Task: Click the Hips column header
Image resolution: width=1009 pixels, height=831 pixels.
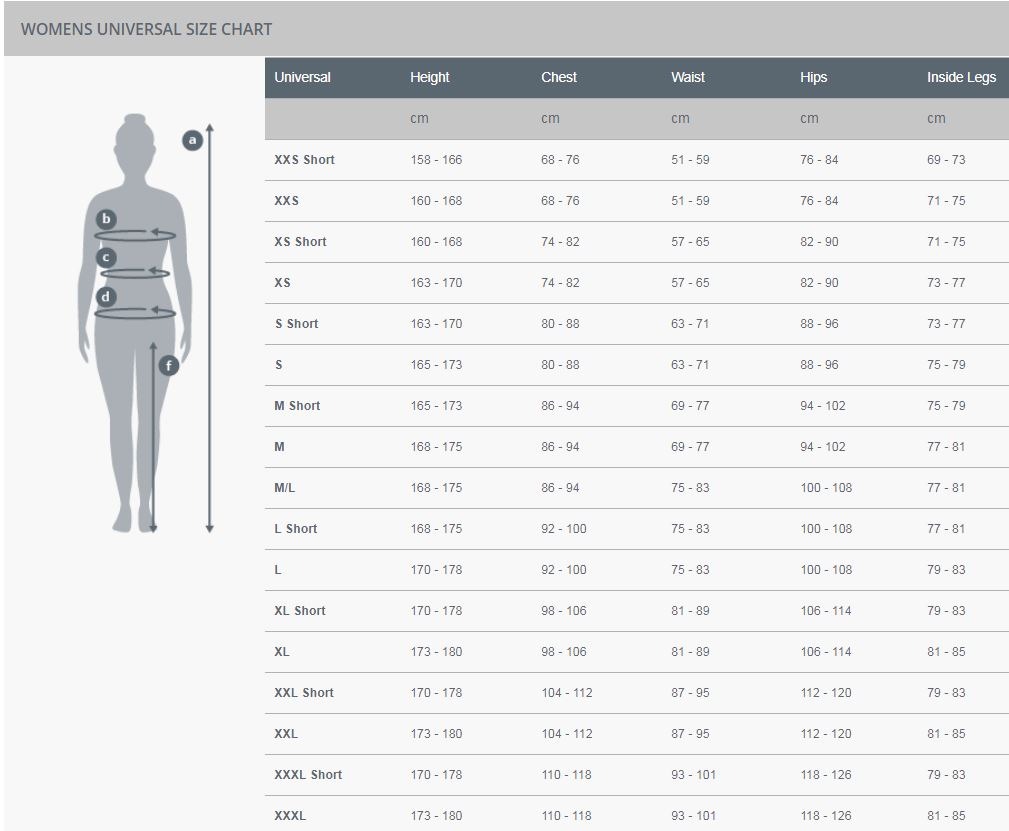Action: (813, 77)
